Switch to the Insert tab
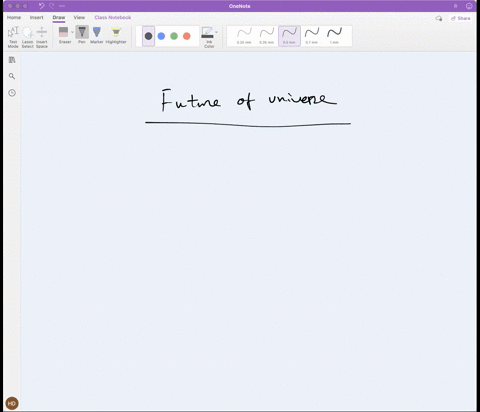480x412 pixels. coord(37,18)
